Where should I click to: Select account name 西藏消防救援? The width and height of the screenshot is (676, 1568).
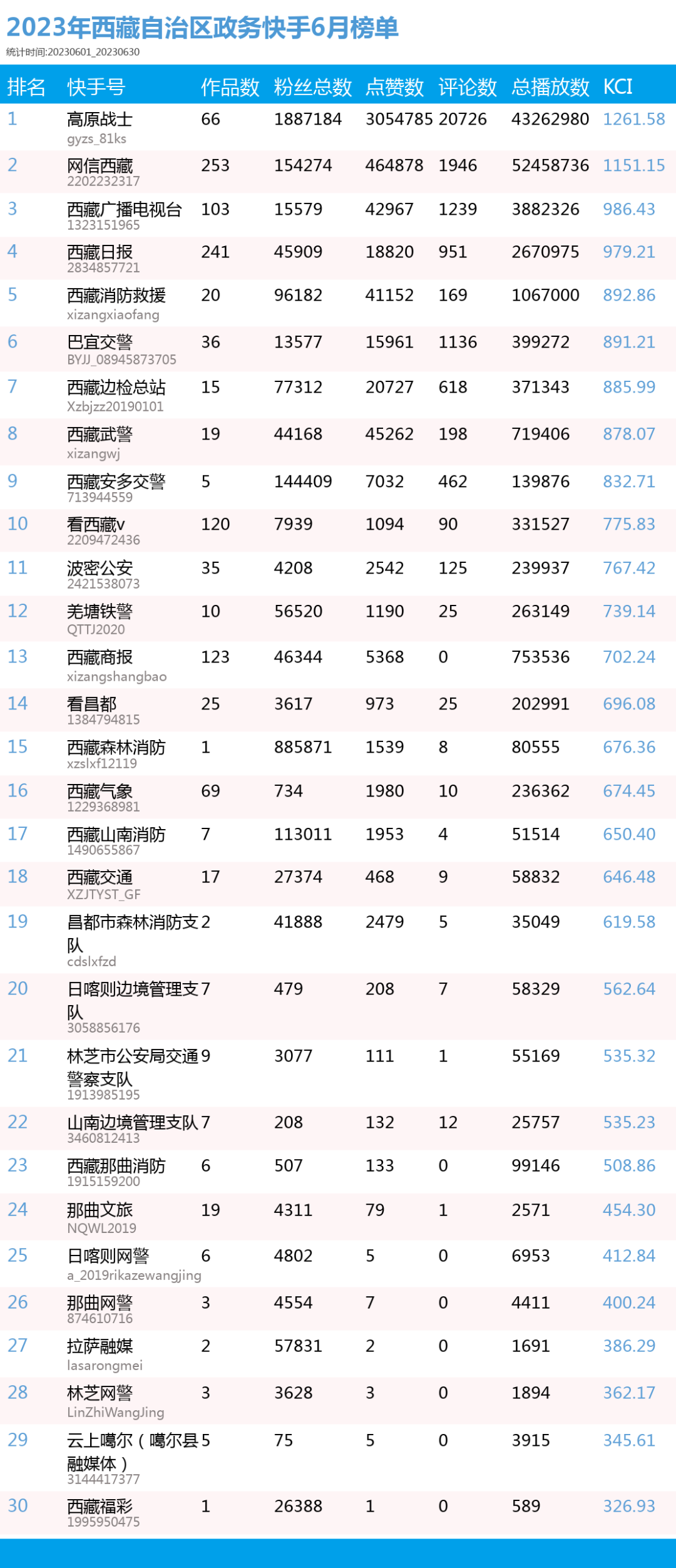pyautogui.click(x=116, y=295)
